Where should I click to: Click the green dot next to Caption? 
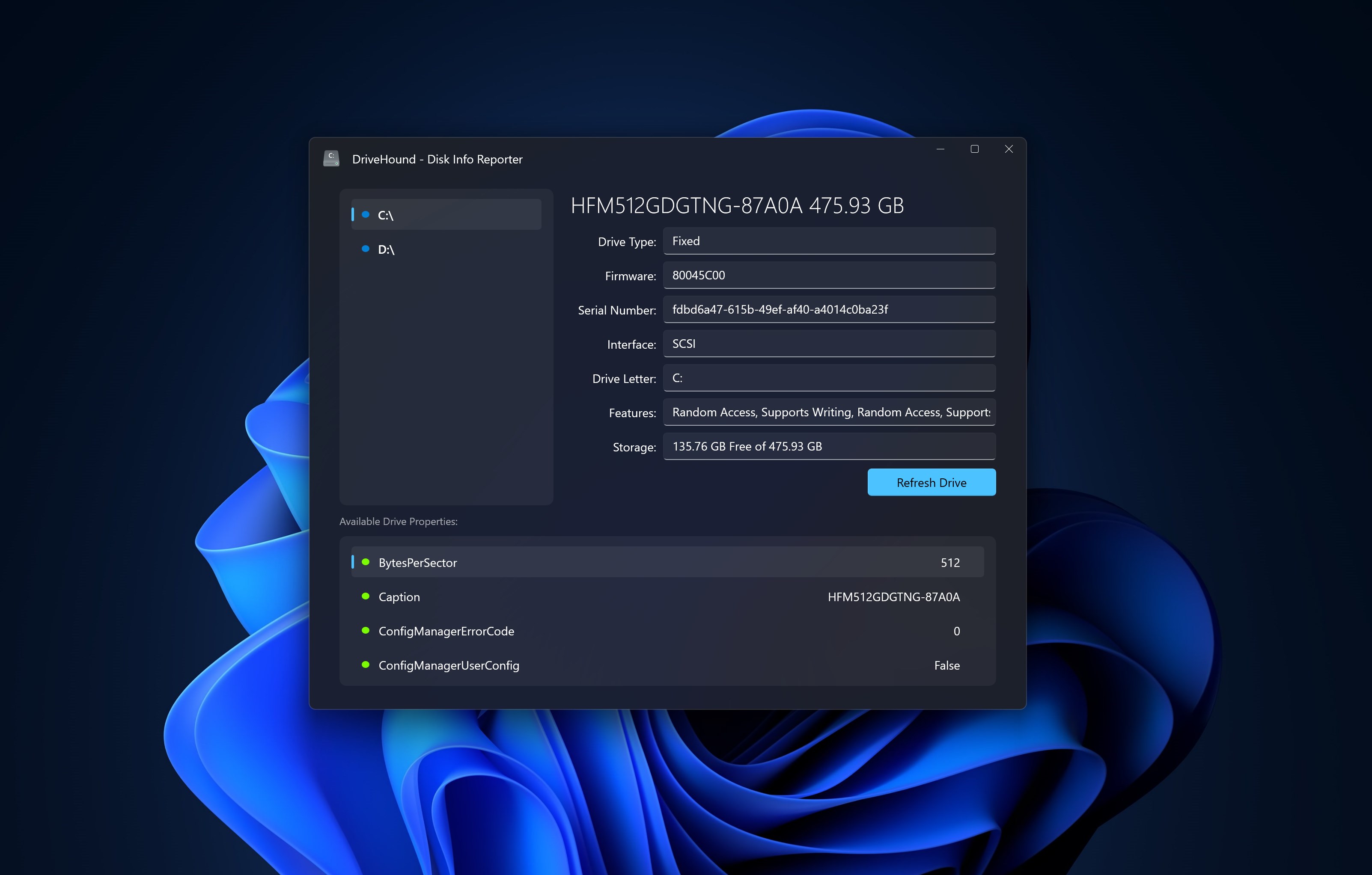coord(365,596)
